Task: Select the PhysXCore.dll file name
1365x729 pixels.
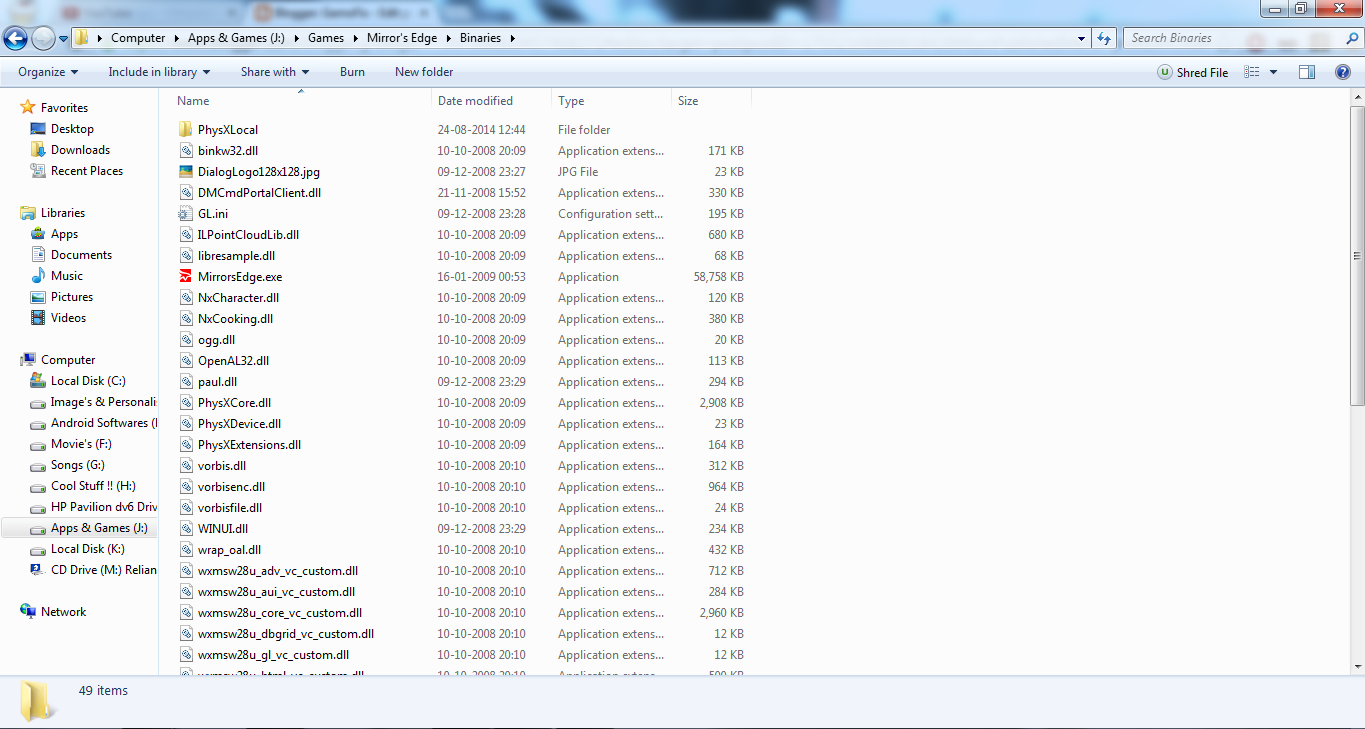Action: click(x=234, y=403)
